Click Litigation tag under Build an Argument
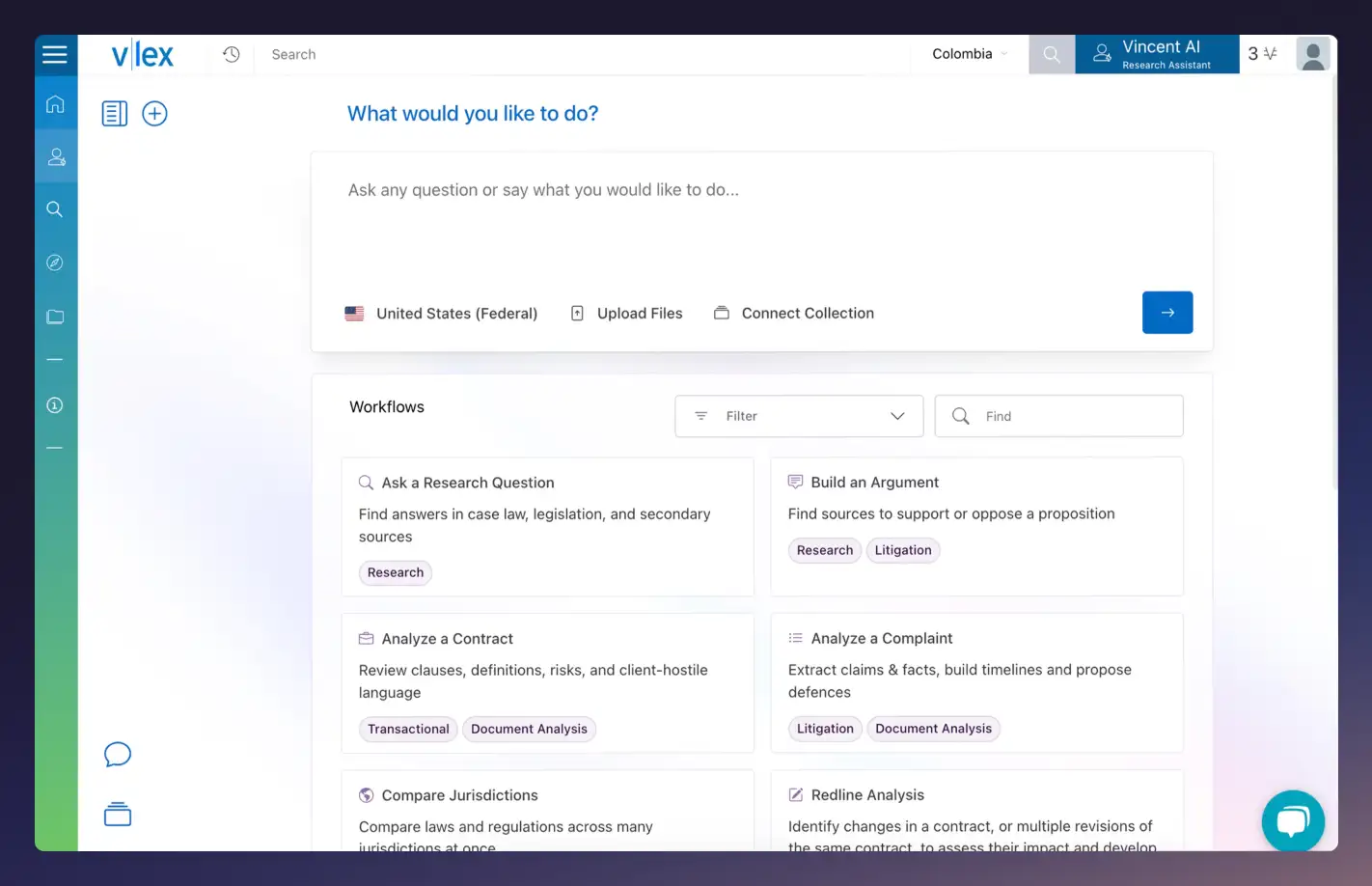This screenshot has width=1372, height=886. click(x=903, y=550)
